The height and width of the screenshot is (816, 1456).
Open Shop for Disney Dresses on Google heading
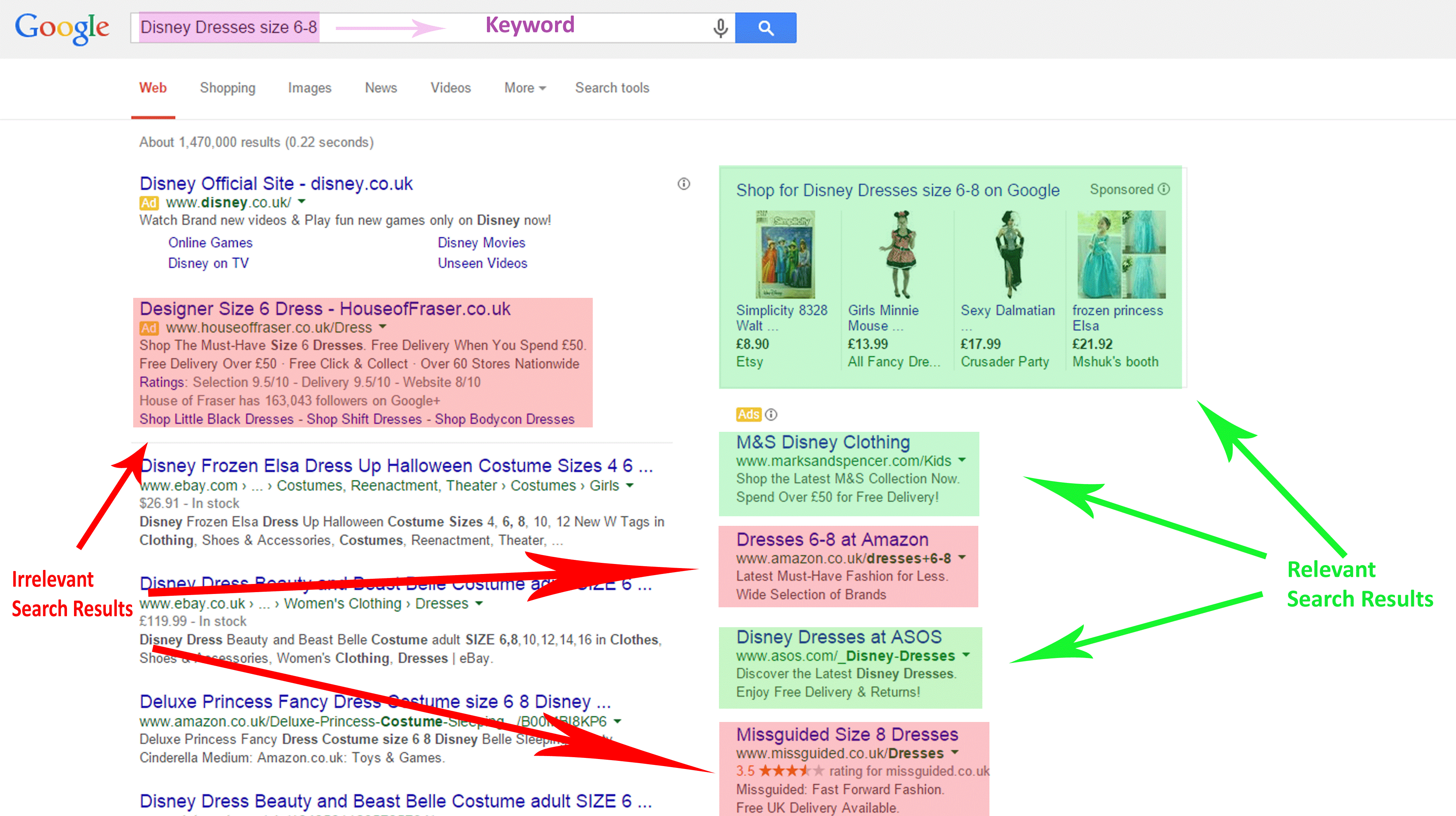click(898, 190)
